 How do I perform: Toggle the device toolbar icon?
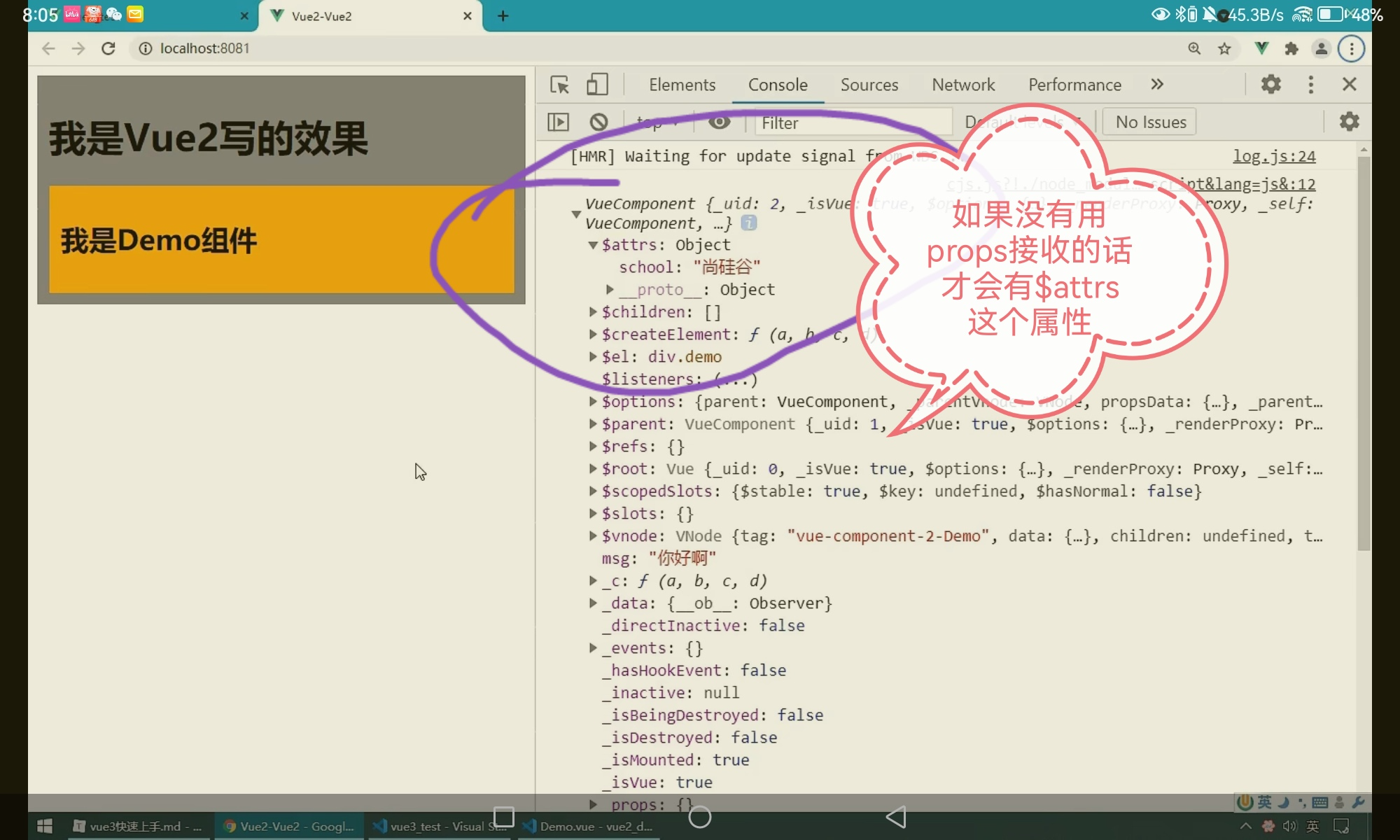click(596, 85)
